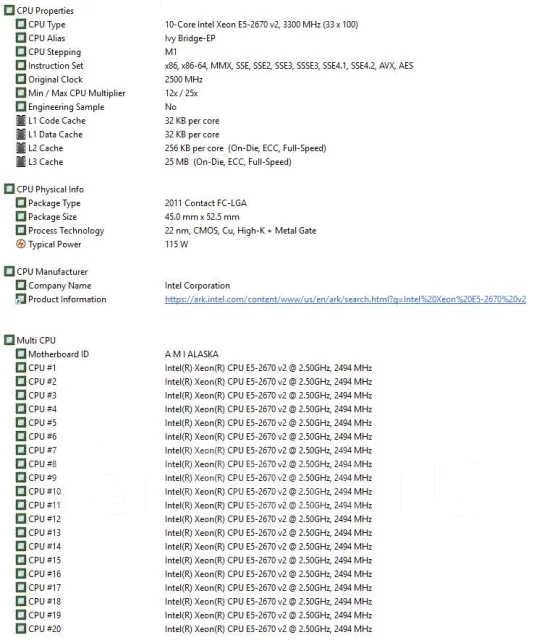Select the 45.0 mm x 52.5 mm value
The width and height of the screenshot is (534, 640).
click(x=202, y=217)
